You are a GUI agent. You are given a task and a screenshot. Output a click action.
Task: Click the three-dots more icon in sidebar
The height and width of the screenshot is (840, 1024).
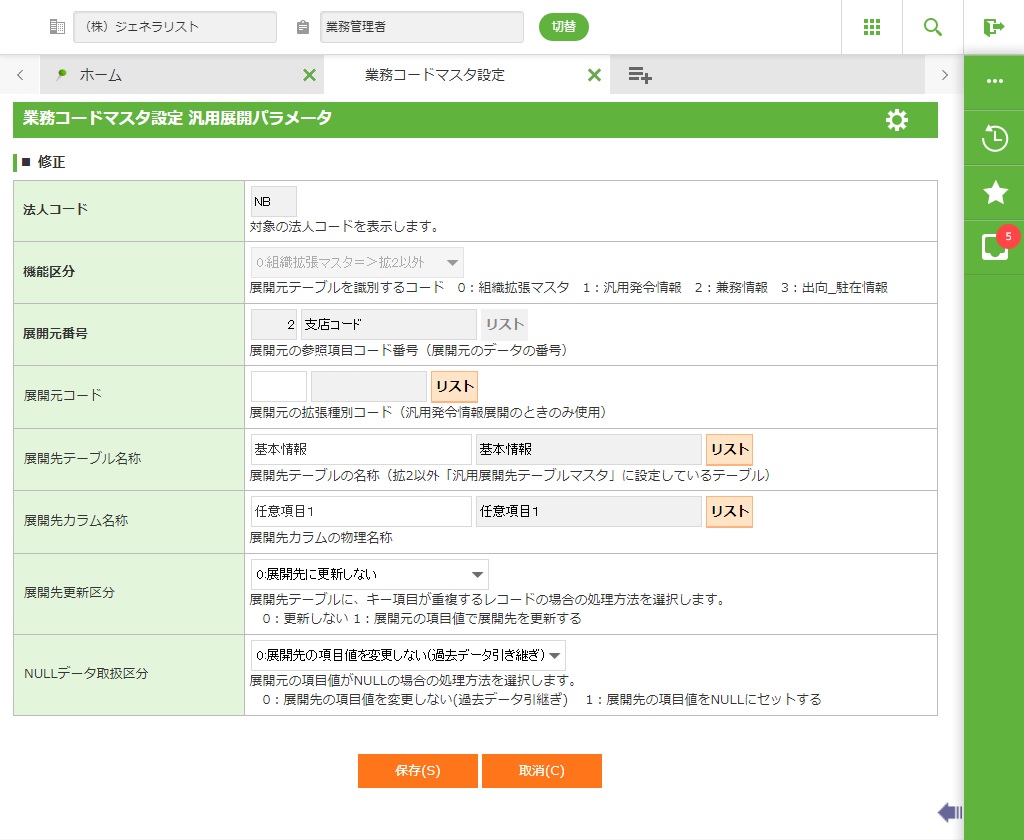click(994, 81)
